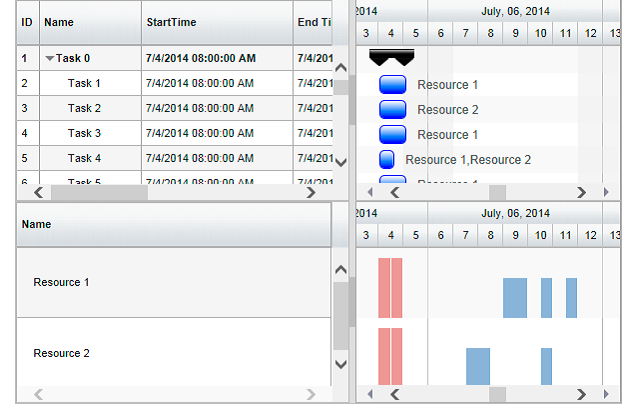This screenshot has width=638, height=404.
Task: Click the task bar labeled Resource 1,Resource 2
Action: click(x=387, y=159)
